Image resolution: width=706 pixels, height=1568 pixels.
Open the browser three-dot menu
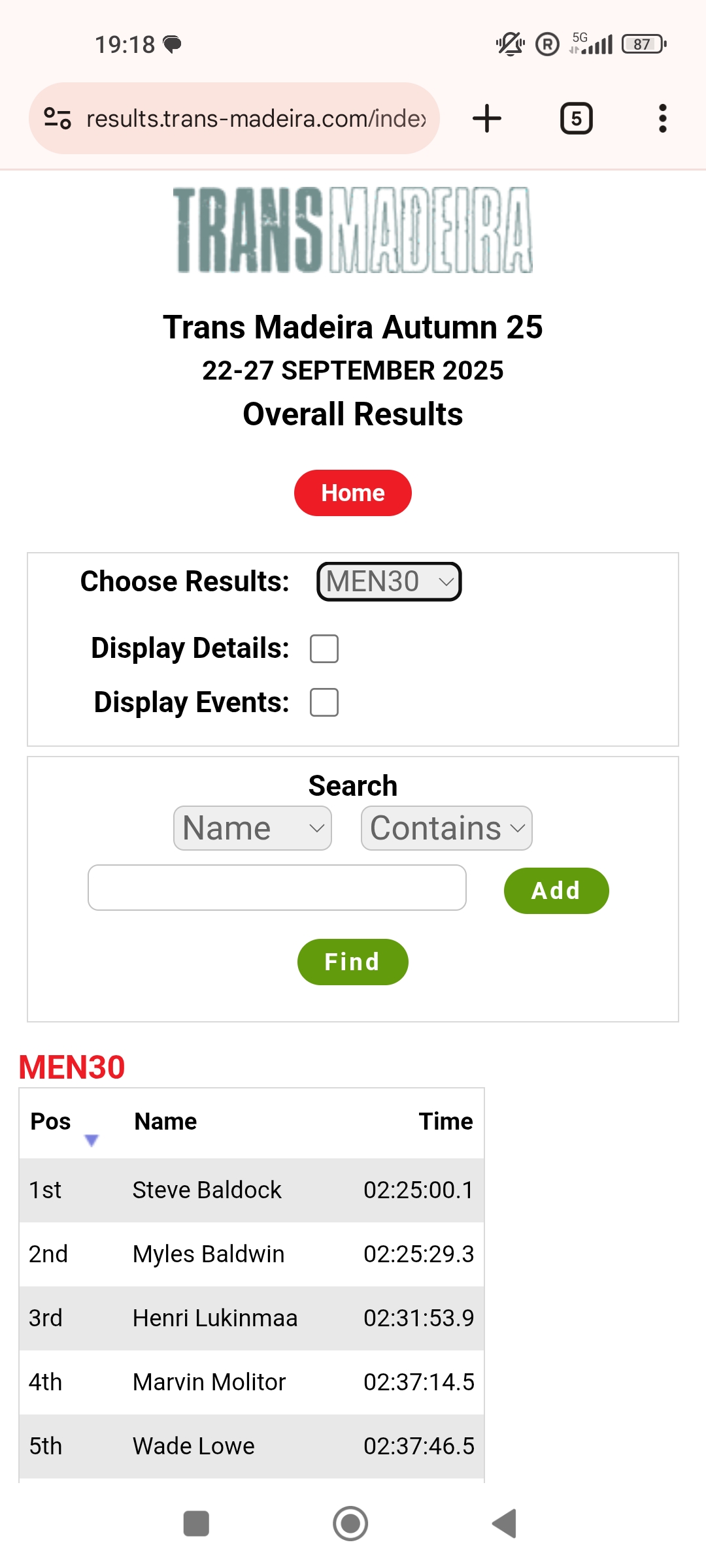pos(662,118)
